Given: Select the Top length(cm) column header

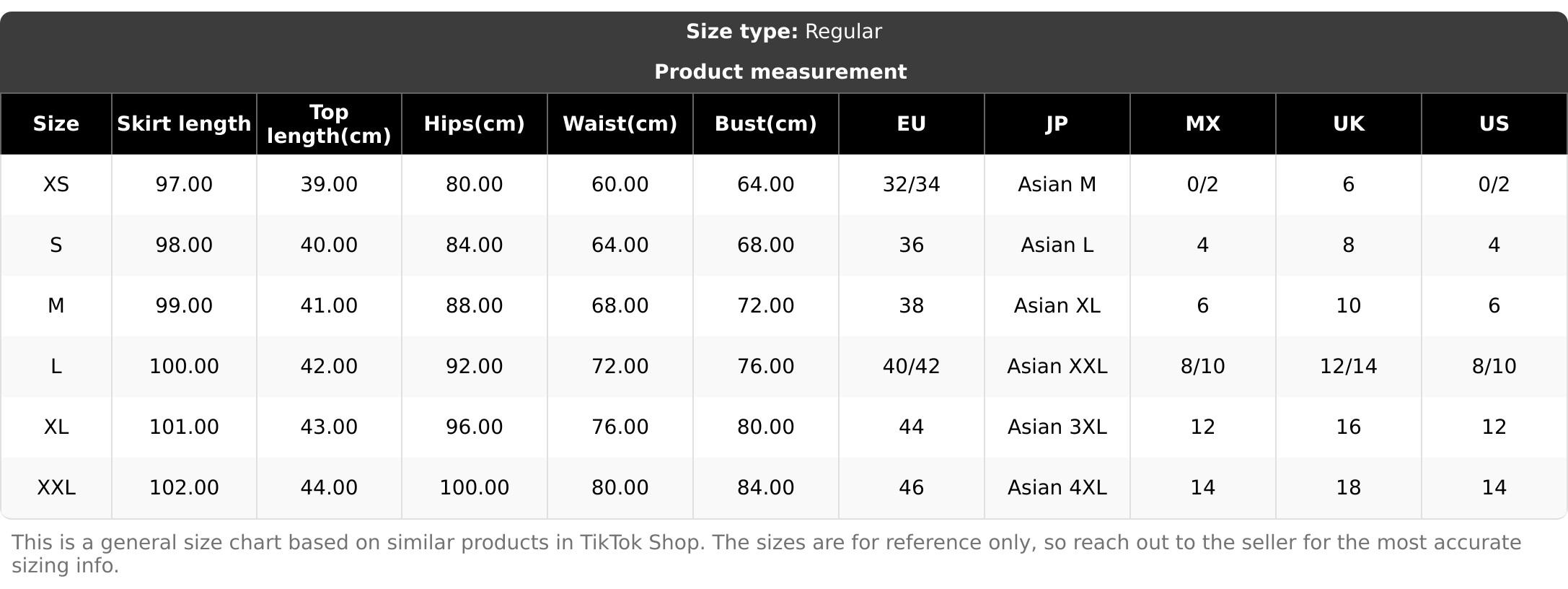Looking at the screenshot, I should click(x=329, y=124).
